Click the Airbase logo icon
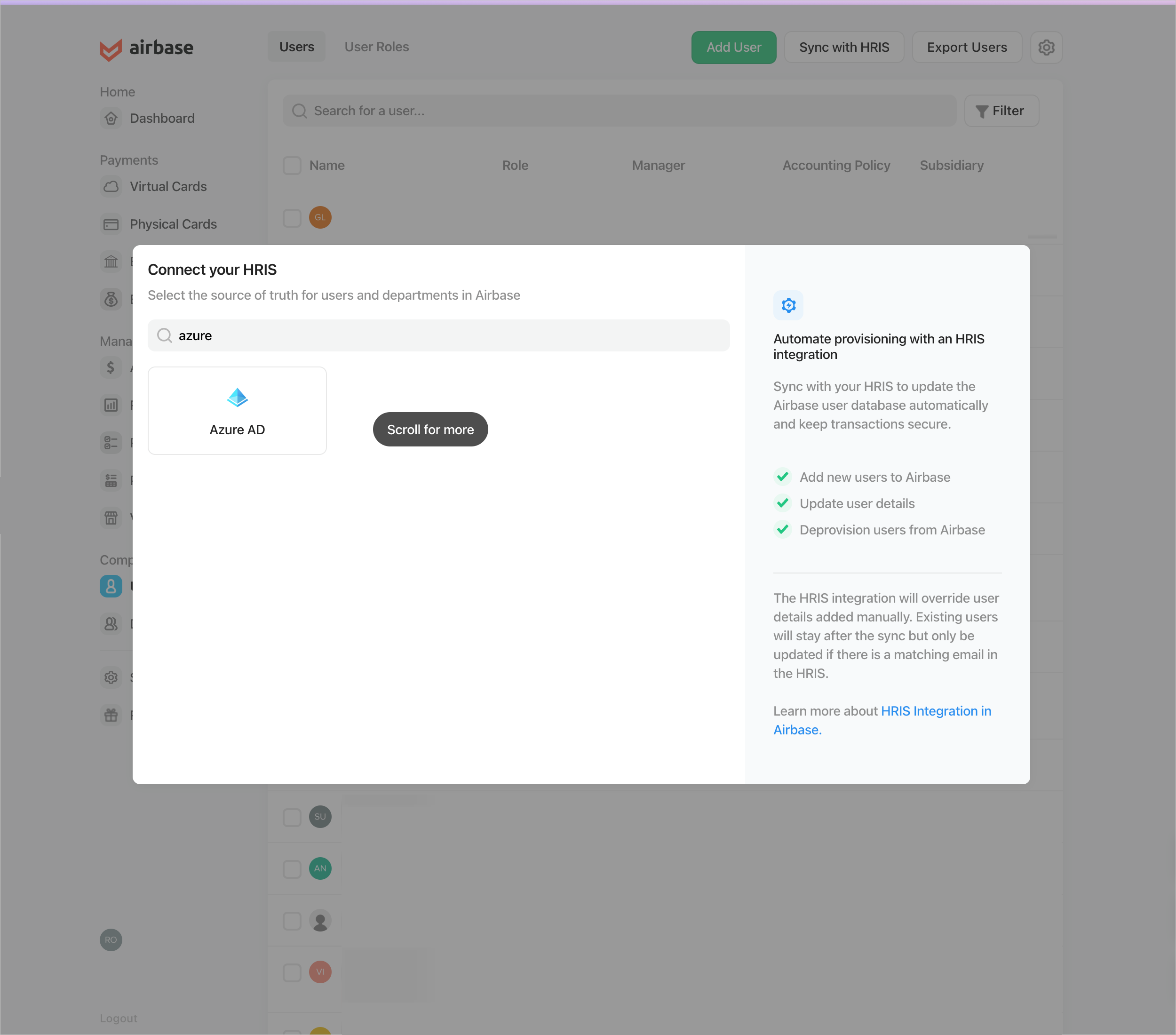The width and height of the screenshot is (1176, 1035). coord(109,48)
